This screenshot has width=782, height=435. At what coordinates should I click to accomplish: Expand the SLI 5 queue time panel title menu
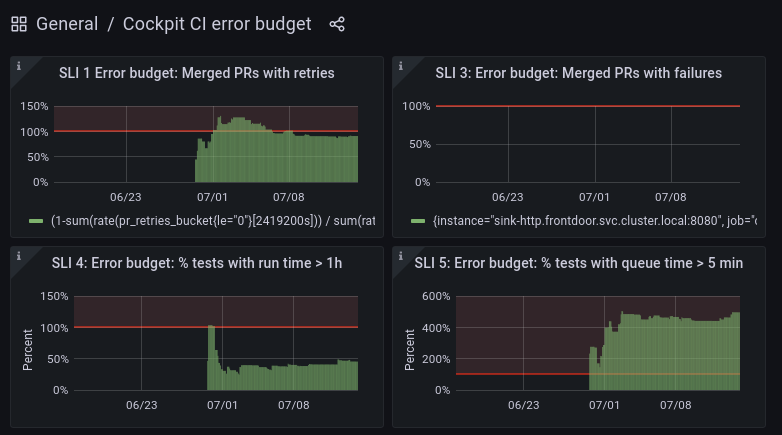(x=578, y=263)
